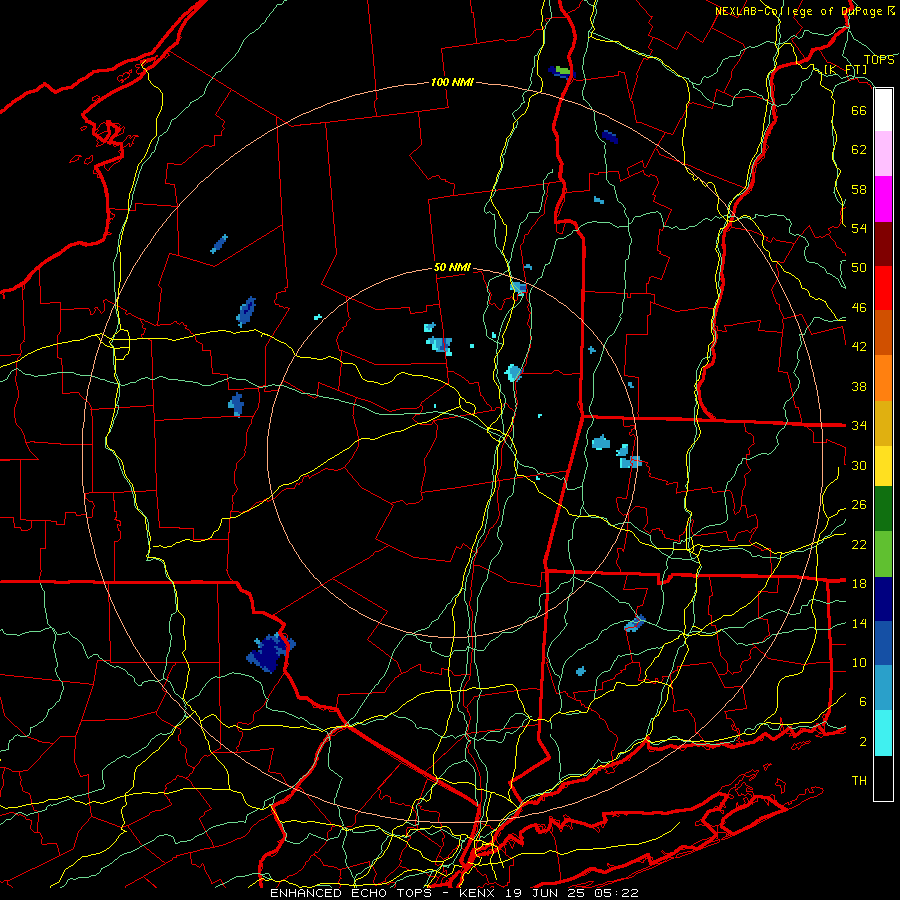The height and width of the screenshot is (900, 900).
Task: Select the bright red legend swatch
Action: point(883,288)
